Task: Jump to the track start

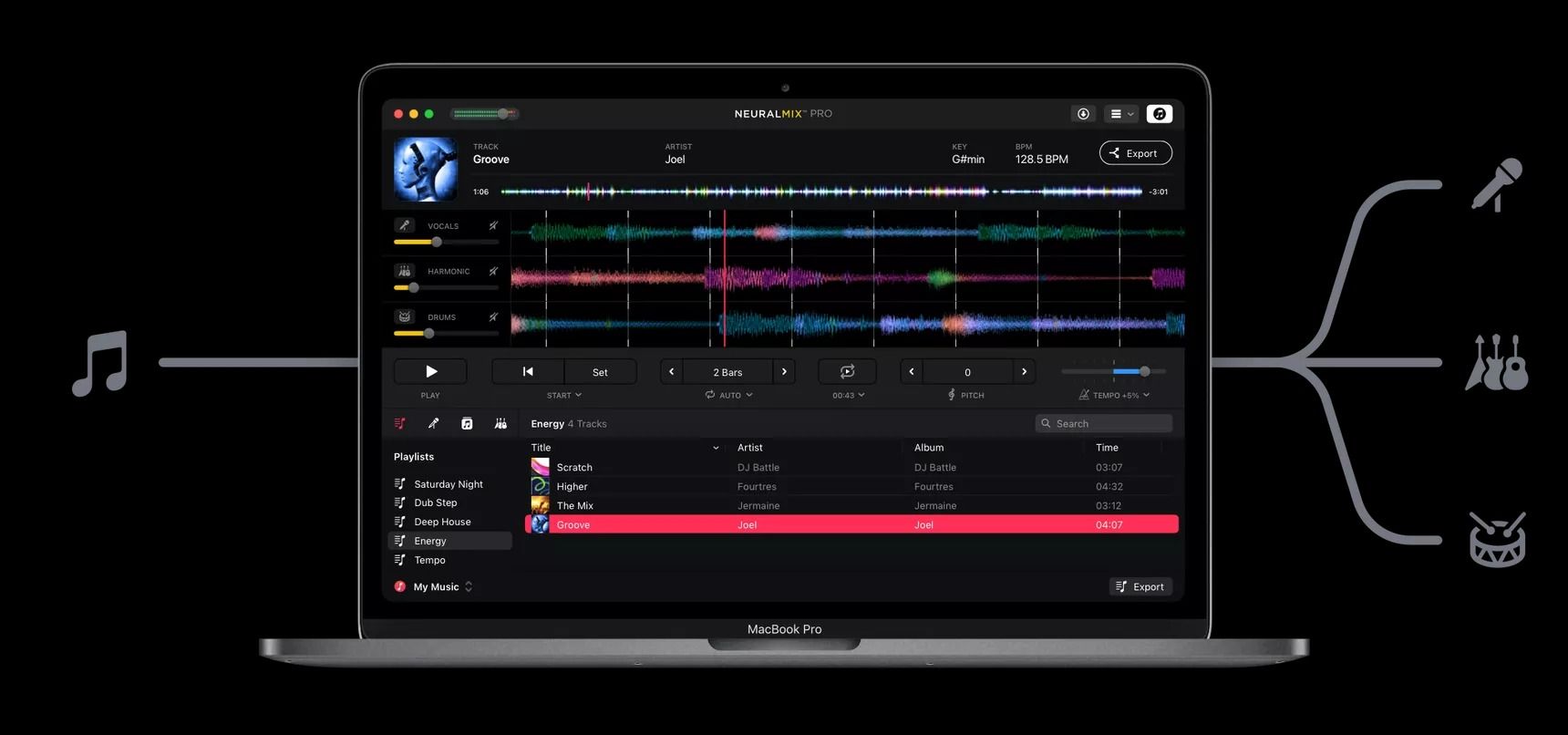Action: point(528,371)
